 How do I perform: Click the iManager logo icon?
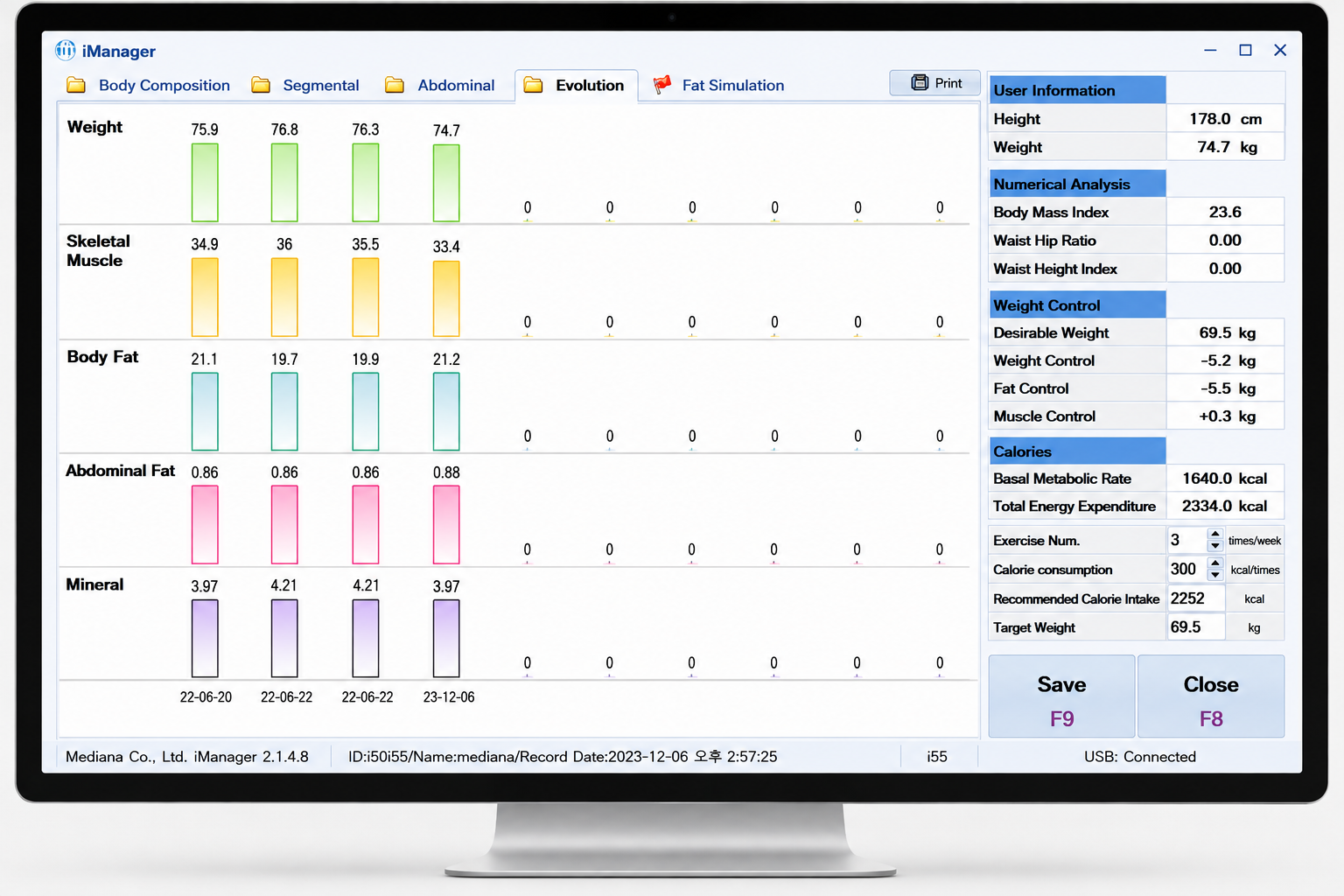tap(66, 50)
